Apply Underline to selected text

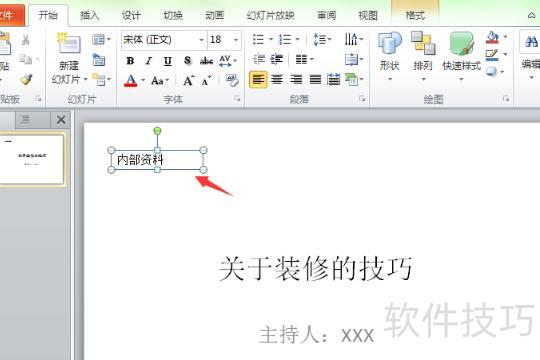click(168, 61)
